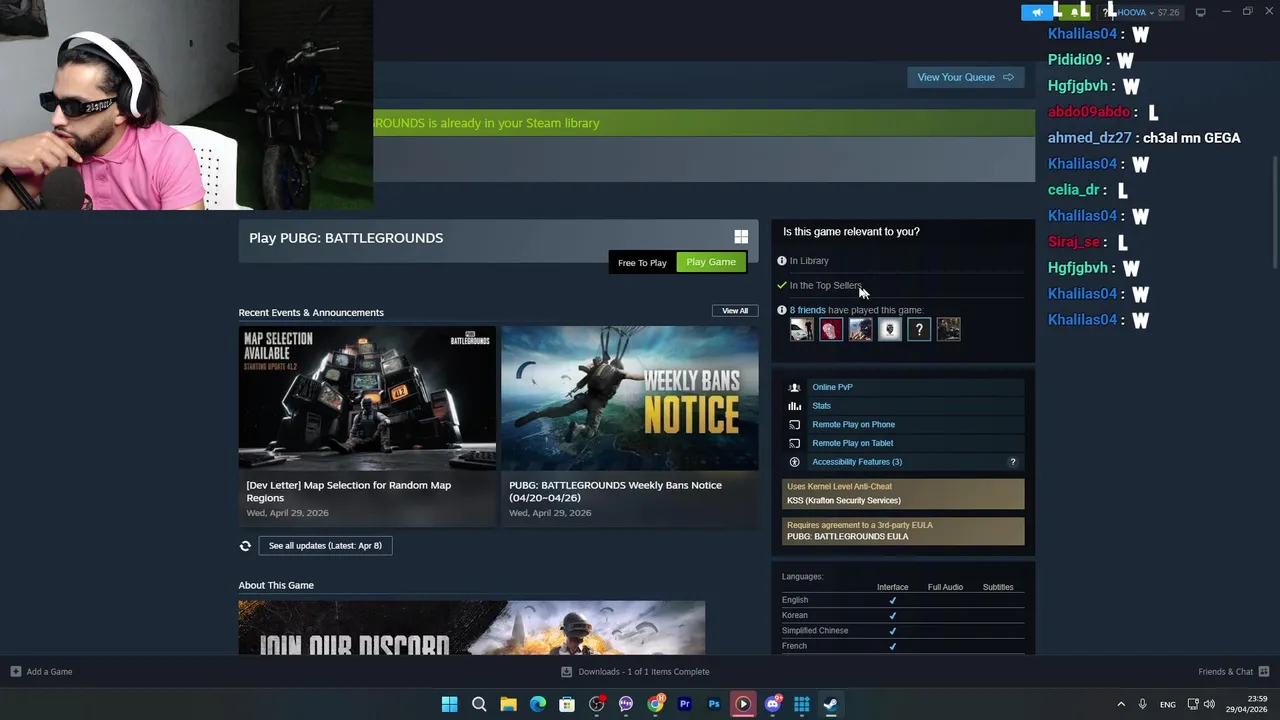Open Discord from taskbar

point(772,704)
